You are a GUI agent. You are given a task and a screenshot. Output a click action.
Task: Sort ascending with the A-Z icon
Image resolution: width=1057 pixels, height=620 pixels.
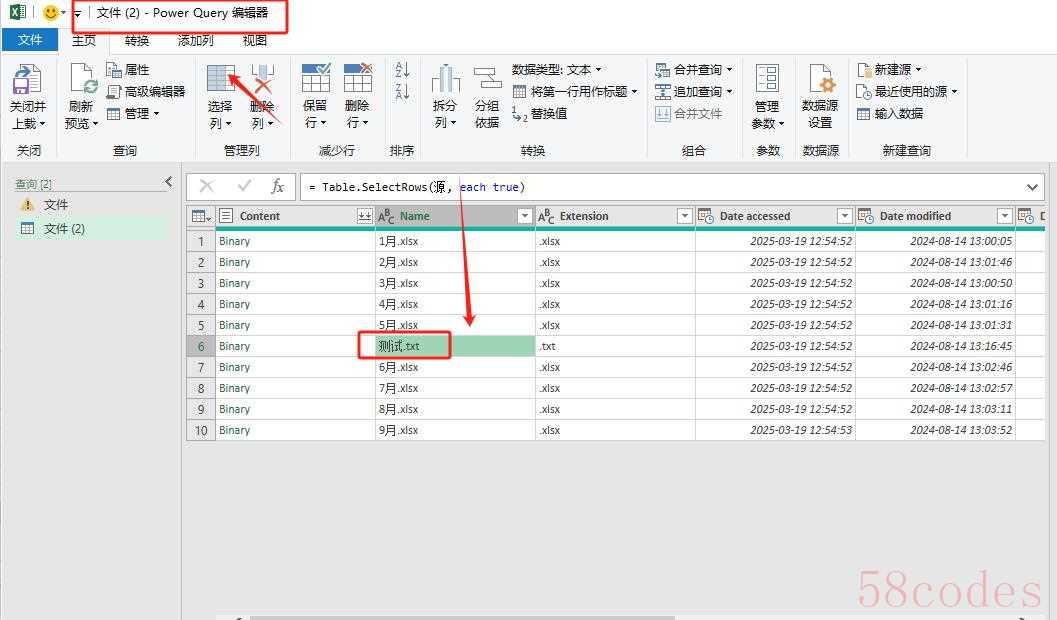click(402, 70)
